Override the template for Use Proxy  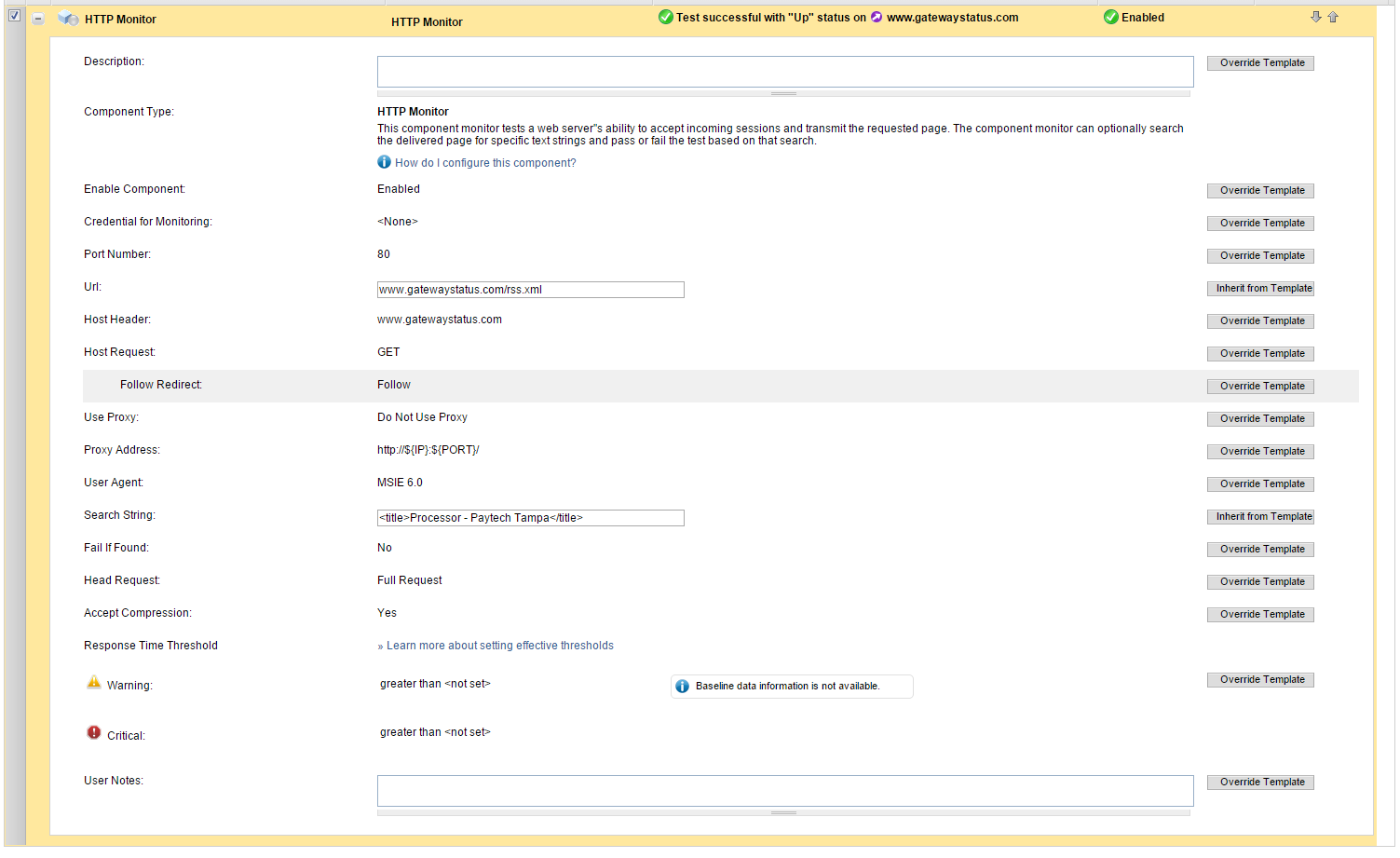1260,419
